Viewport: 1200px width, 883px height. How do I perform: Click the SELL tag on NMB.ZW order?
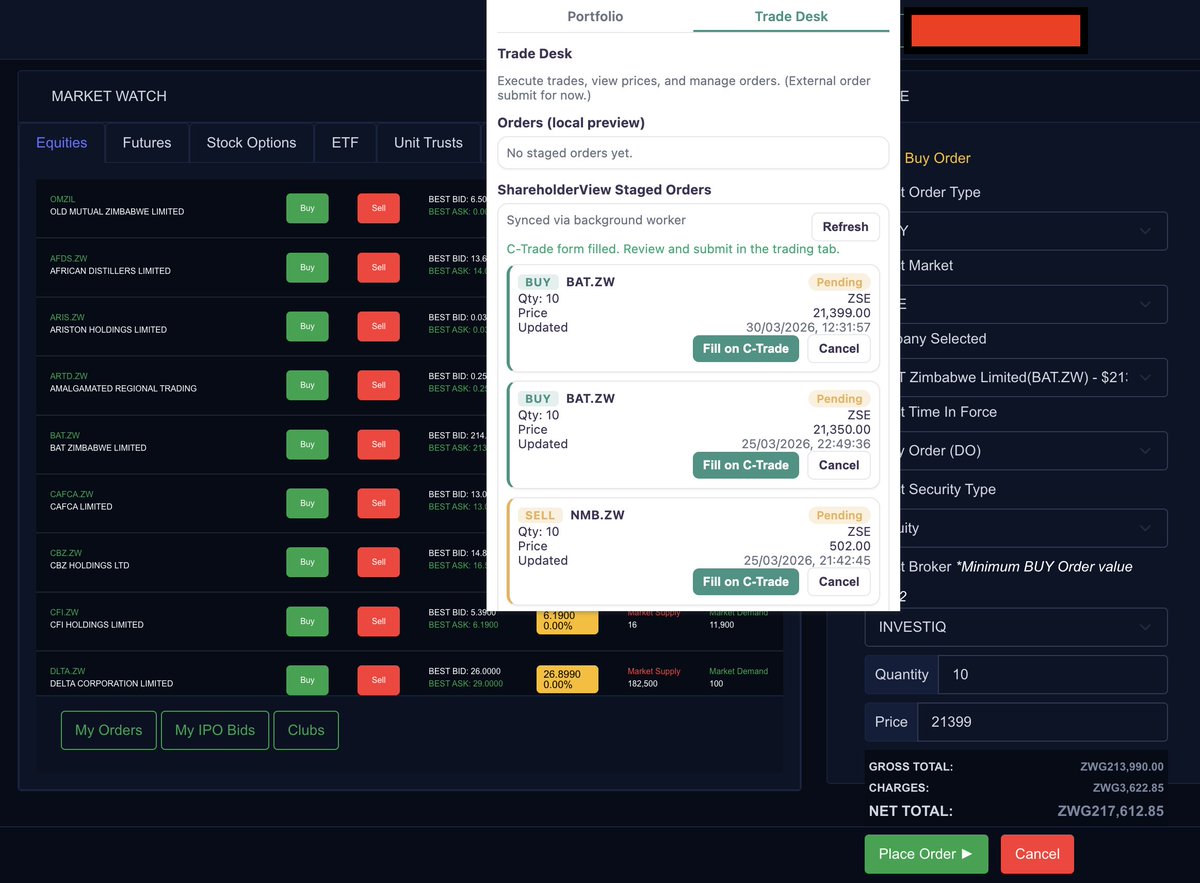[540, 515]
